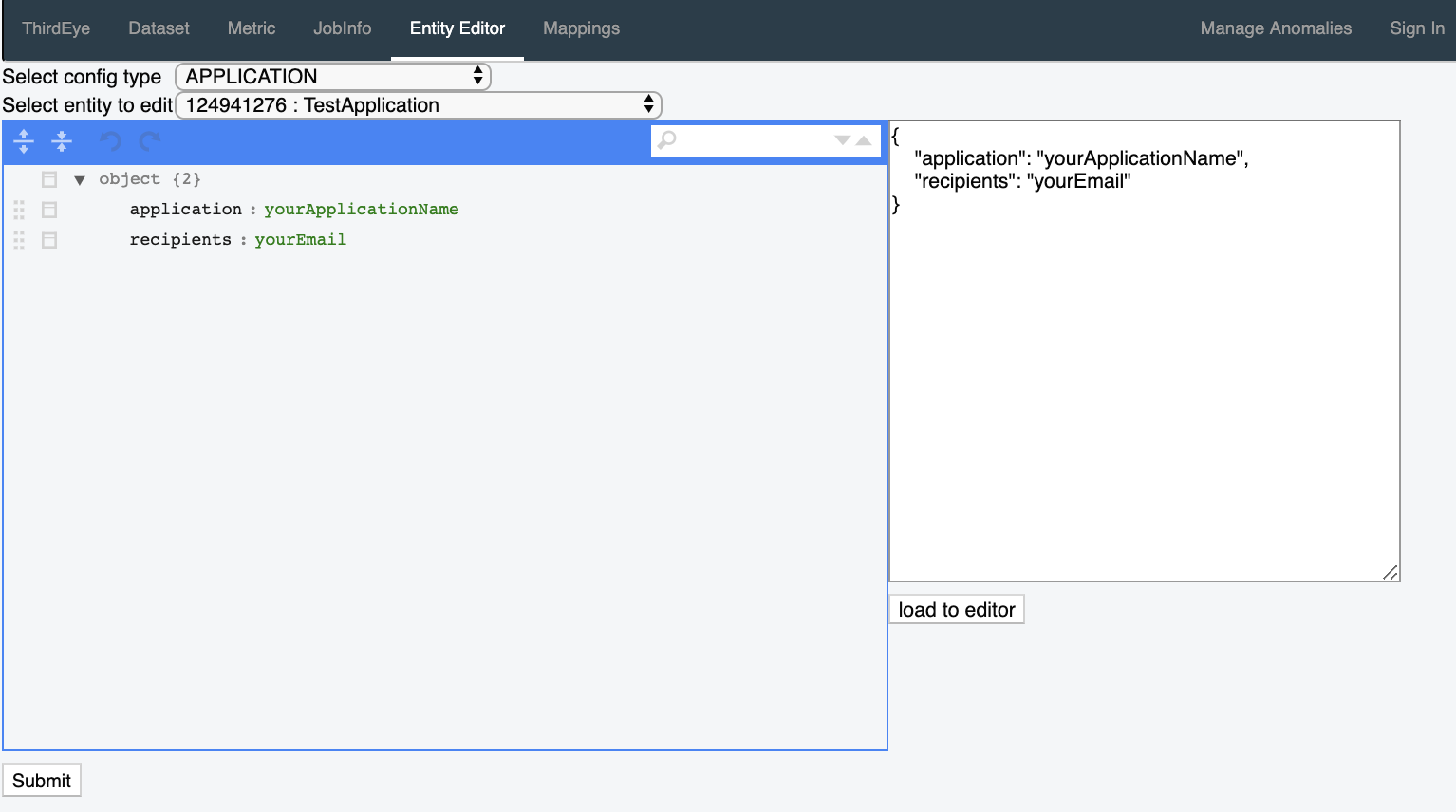This screenshot has height=812, width=1456.
Task: Click the Sign In link
Action: 1417,28
